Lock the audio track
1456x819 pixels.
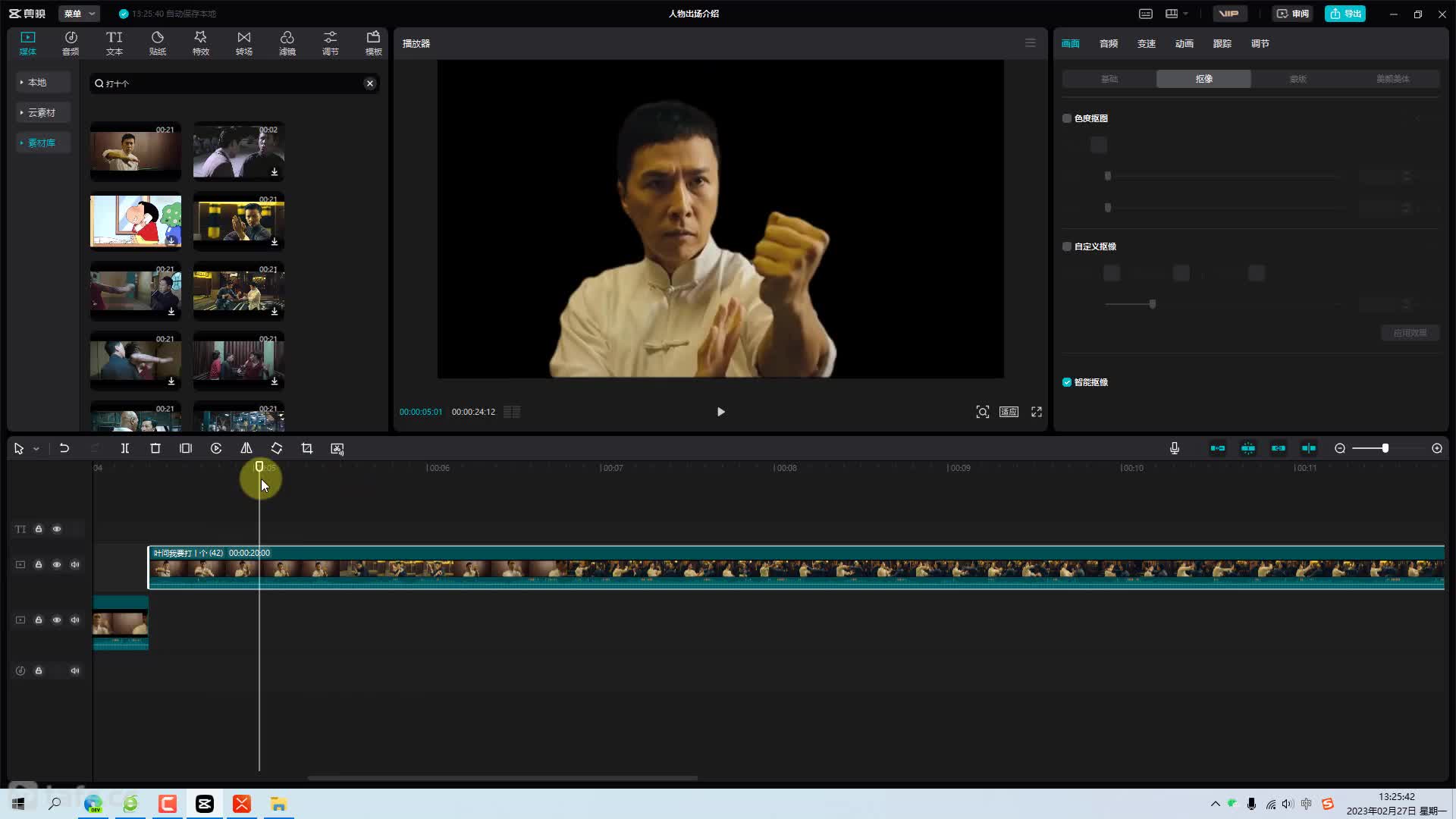pyautogui.click(x=39, y=671)
